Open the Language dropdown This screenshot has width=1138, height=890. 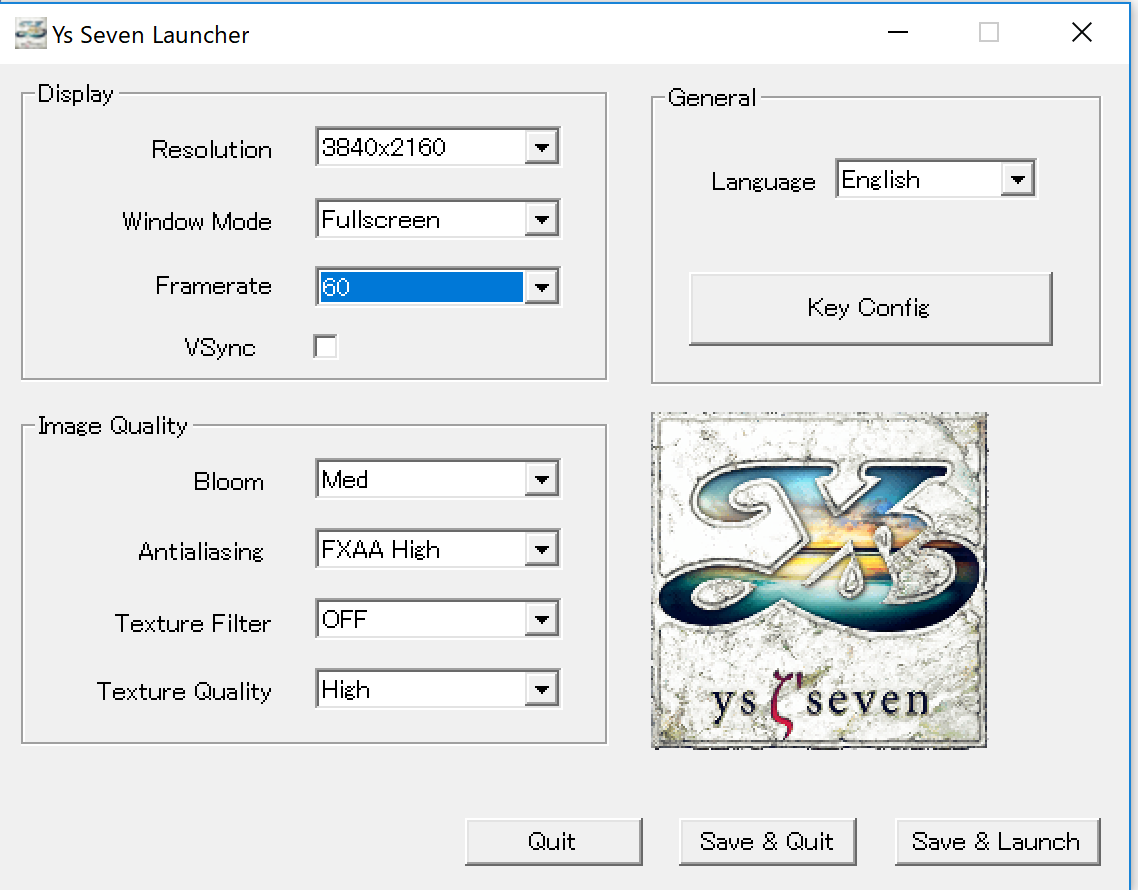pos(936,179)
